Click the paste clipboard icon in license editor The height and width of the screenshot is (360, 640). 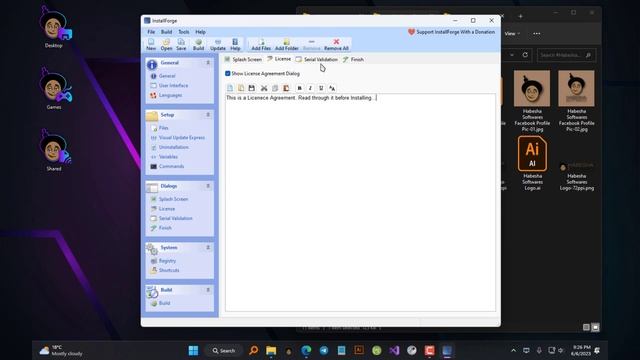tap(286, 88)
